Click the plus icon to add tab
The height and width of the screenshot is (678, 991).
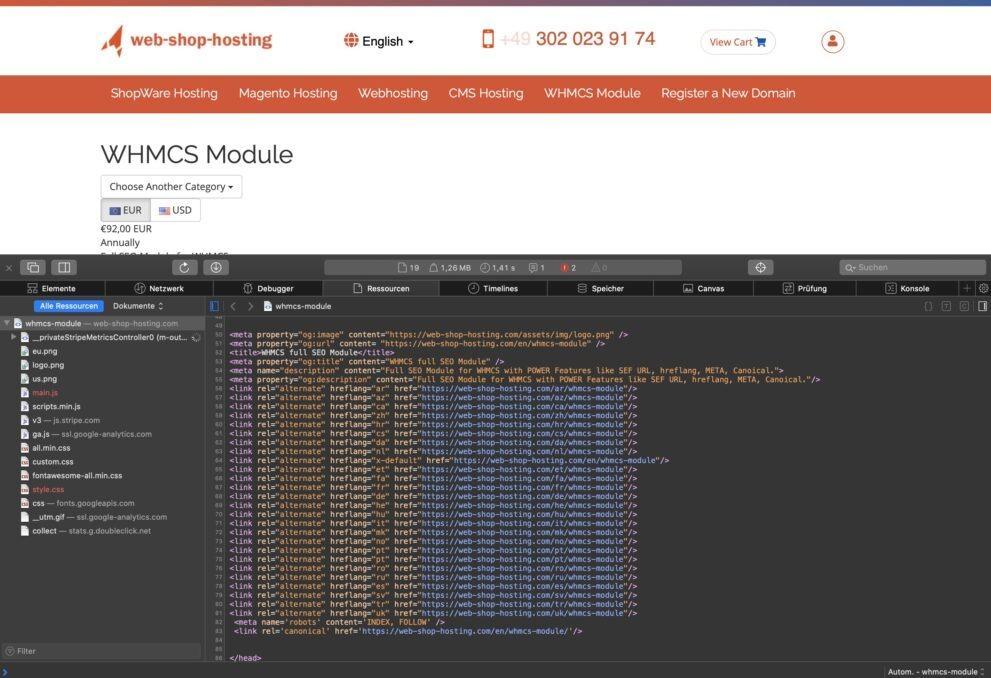tap(966, 289)
